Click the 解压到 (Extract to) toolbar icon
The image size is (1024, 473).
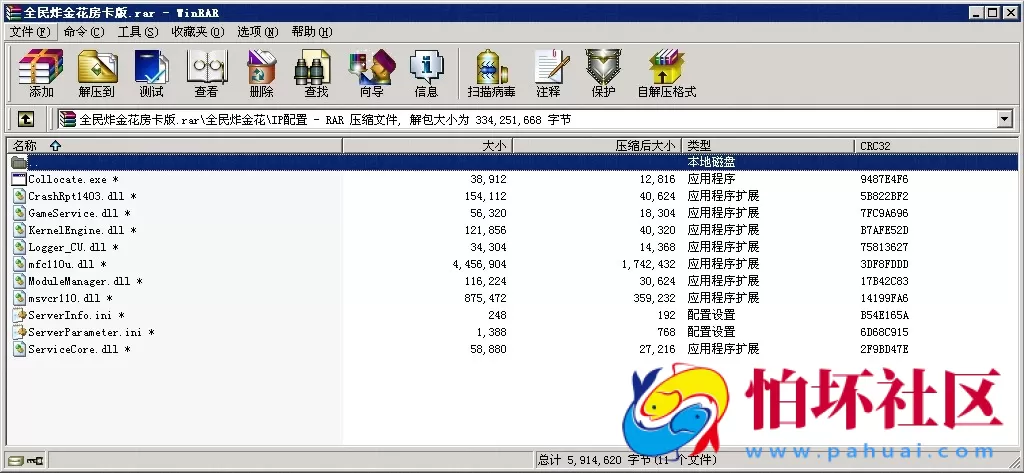97,66
